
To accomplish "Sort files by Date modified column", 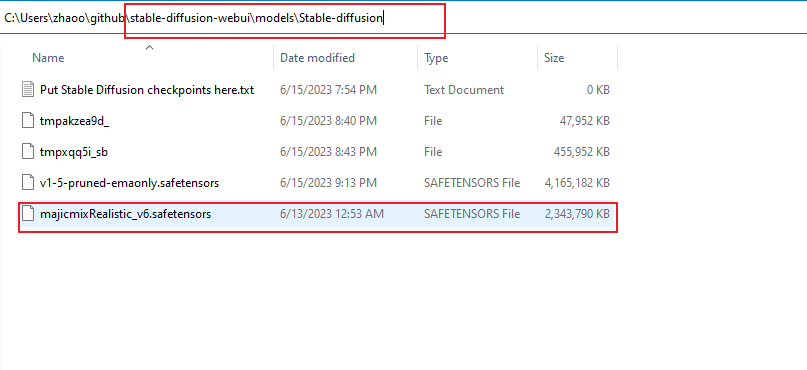I will pos(317,58).
